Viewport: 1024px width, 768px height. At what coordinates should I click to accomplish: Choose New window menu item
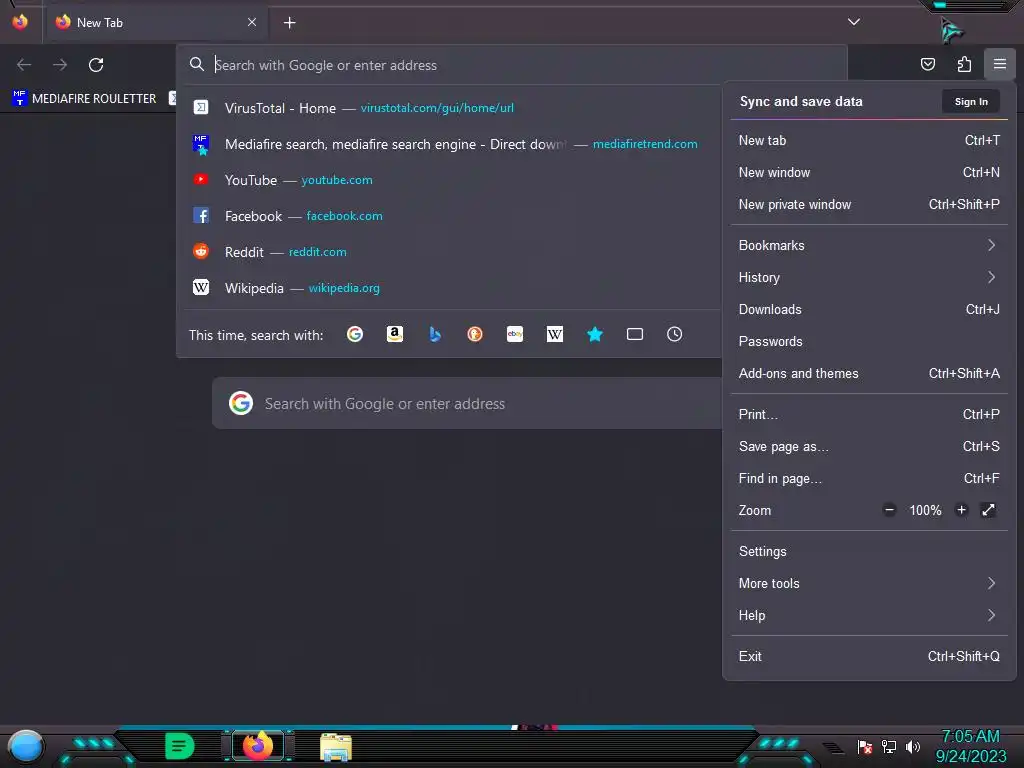tap(869, 172)
